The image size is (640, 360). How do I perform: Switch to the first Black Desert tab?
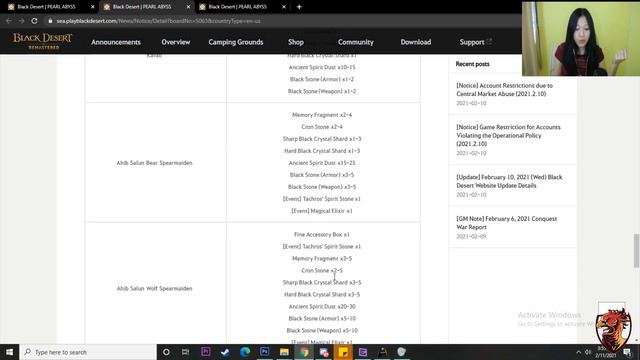click(46, 7)
